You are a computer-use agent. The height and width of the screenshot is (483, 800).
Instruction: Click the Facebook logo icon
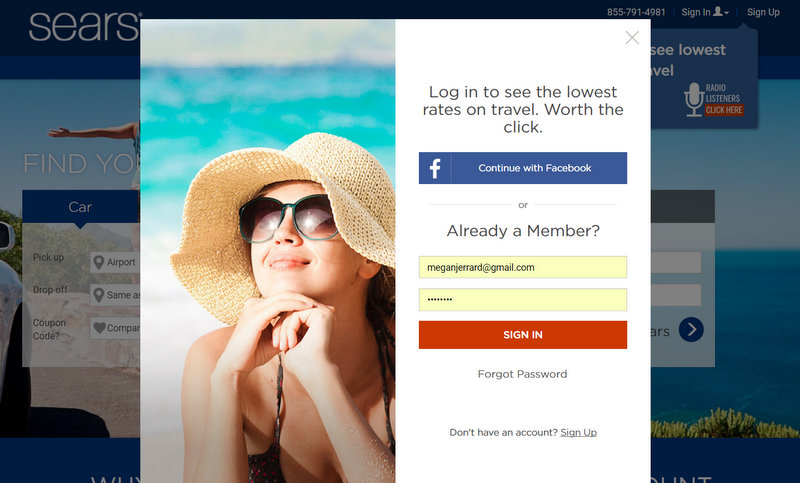[x=435, y=168]
